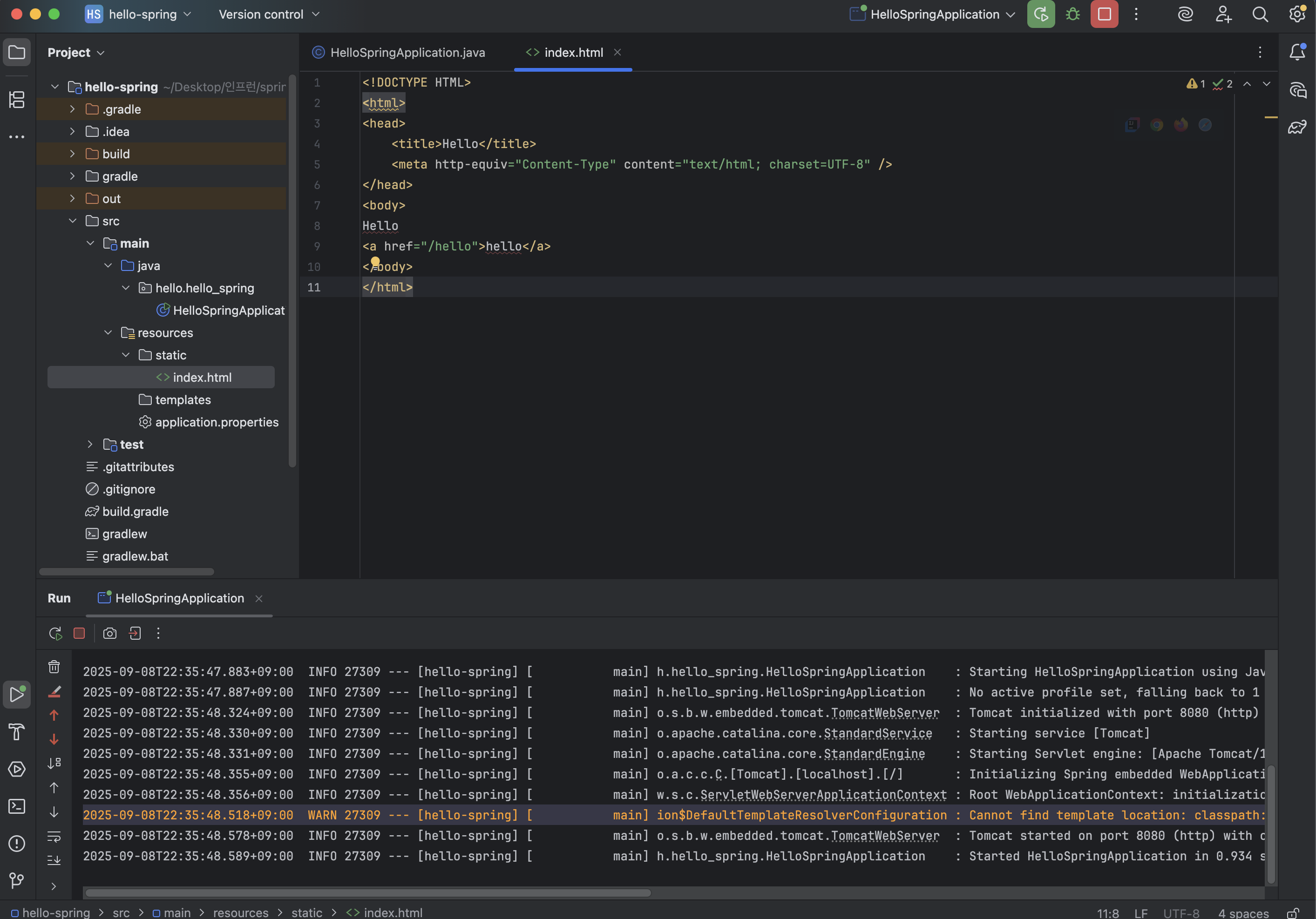
Task: Start debugging with the bug icon
Action: (1072, 14)
